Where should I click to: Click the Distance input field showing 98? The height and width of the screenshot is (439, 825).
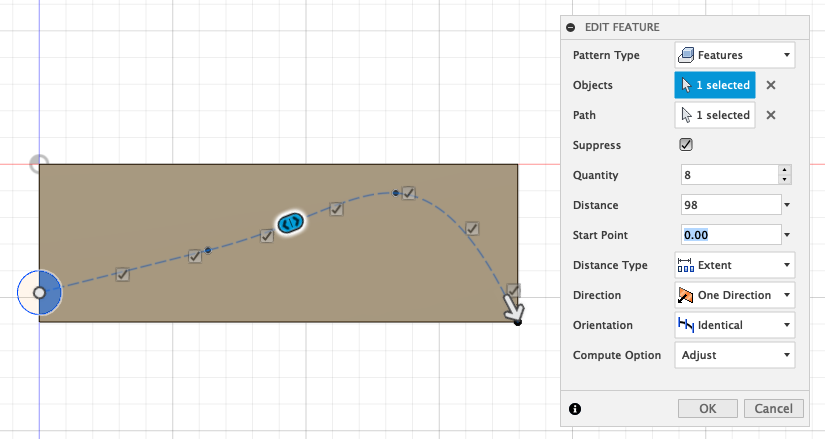click(731, 205)
